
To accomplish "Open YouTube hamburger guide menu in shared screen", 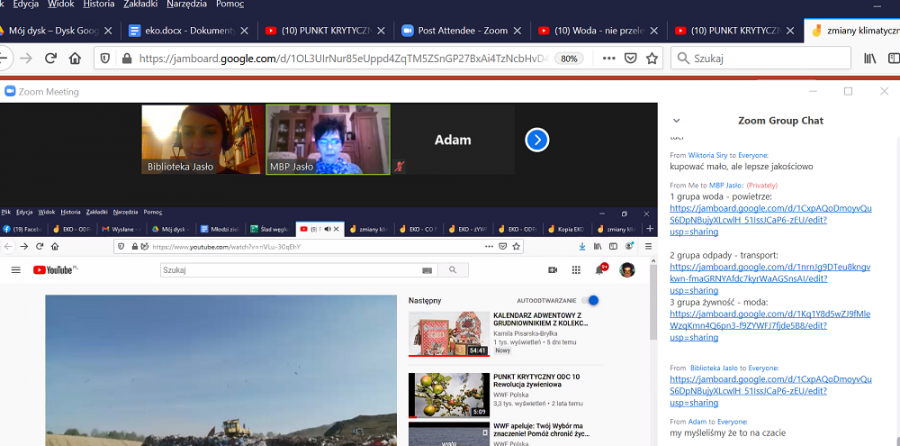I will click(16, 270).
